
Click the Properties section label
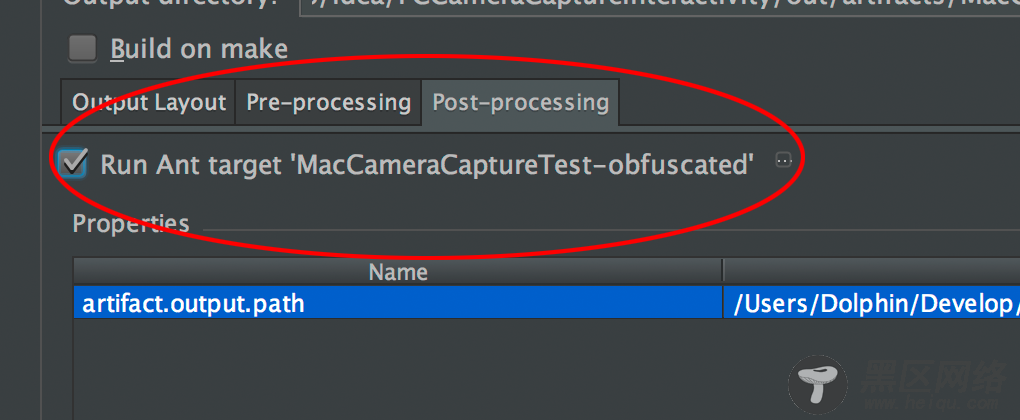click(x=131, y=224)
